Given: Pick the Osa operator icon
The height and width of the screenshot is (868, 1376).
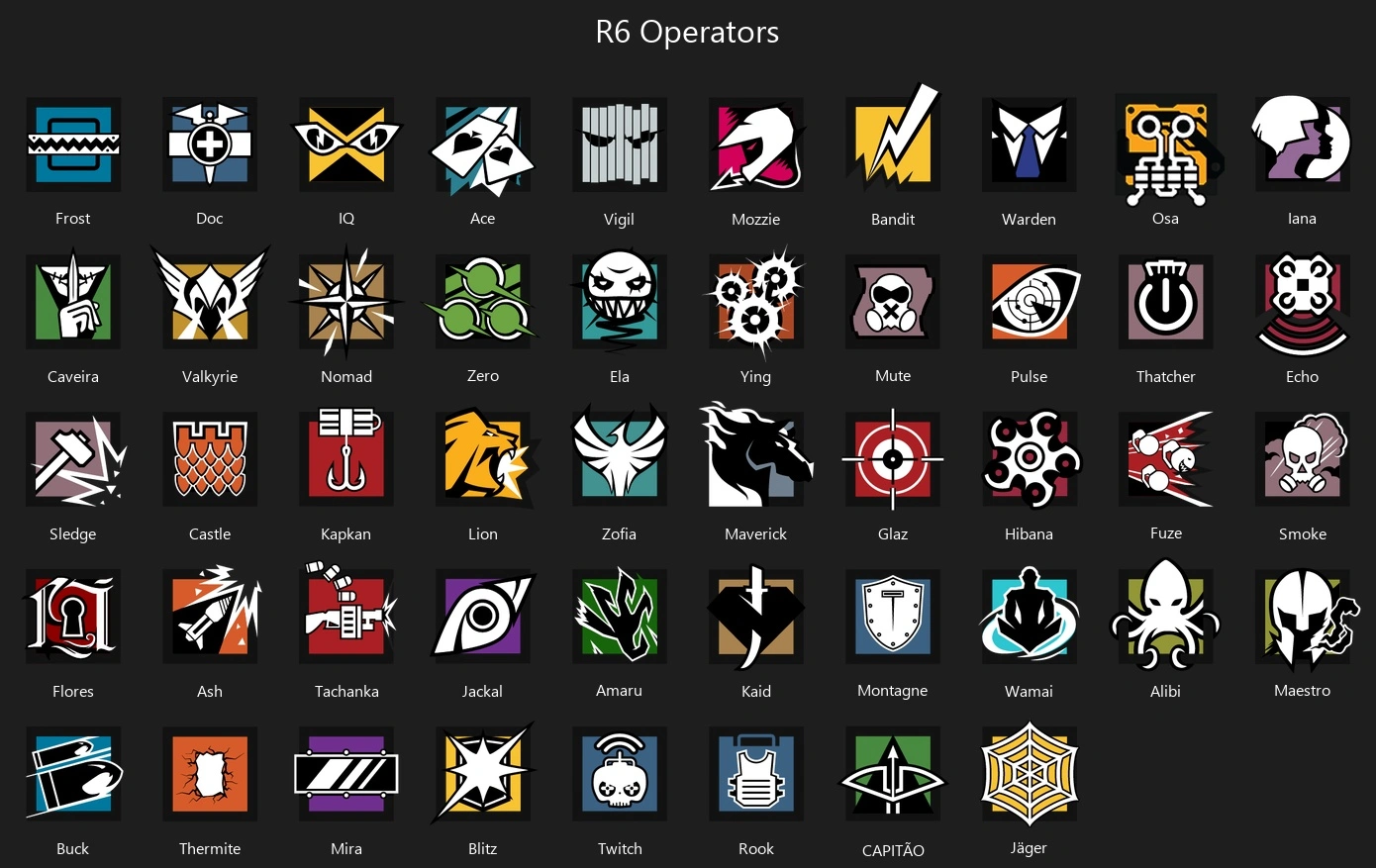Looking at the screenshot, I should (x=1168, y=146).
